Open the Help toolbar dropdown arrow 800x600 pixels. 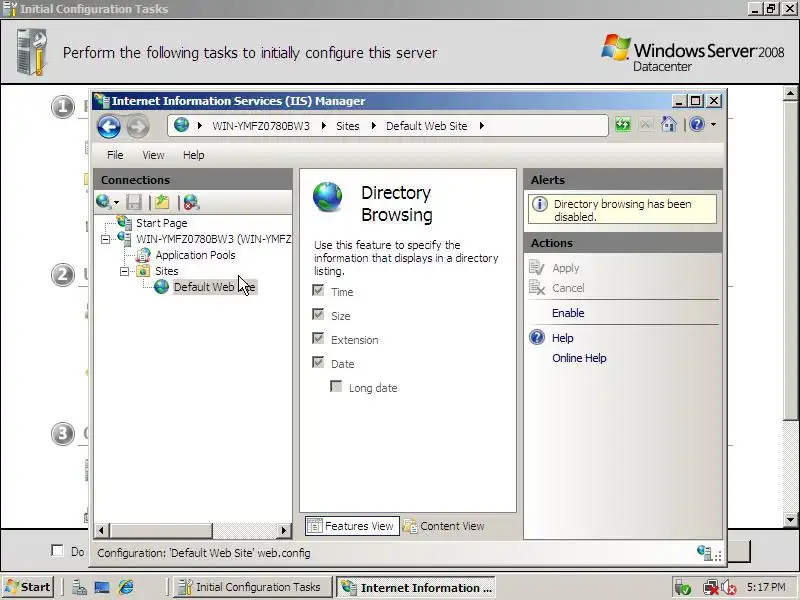tap(713, 124)
